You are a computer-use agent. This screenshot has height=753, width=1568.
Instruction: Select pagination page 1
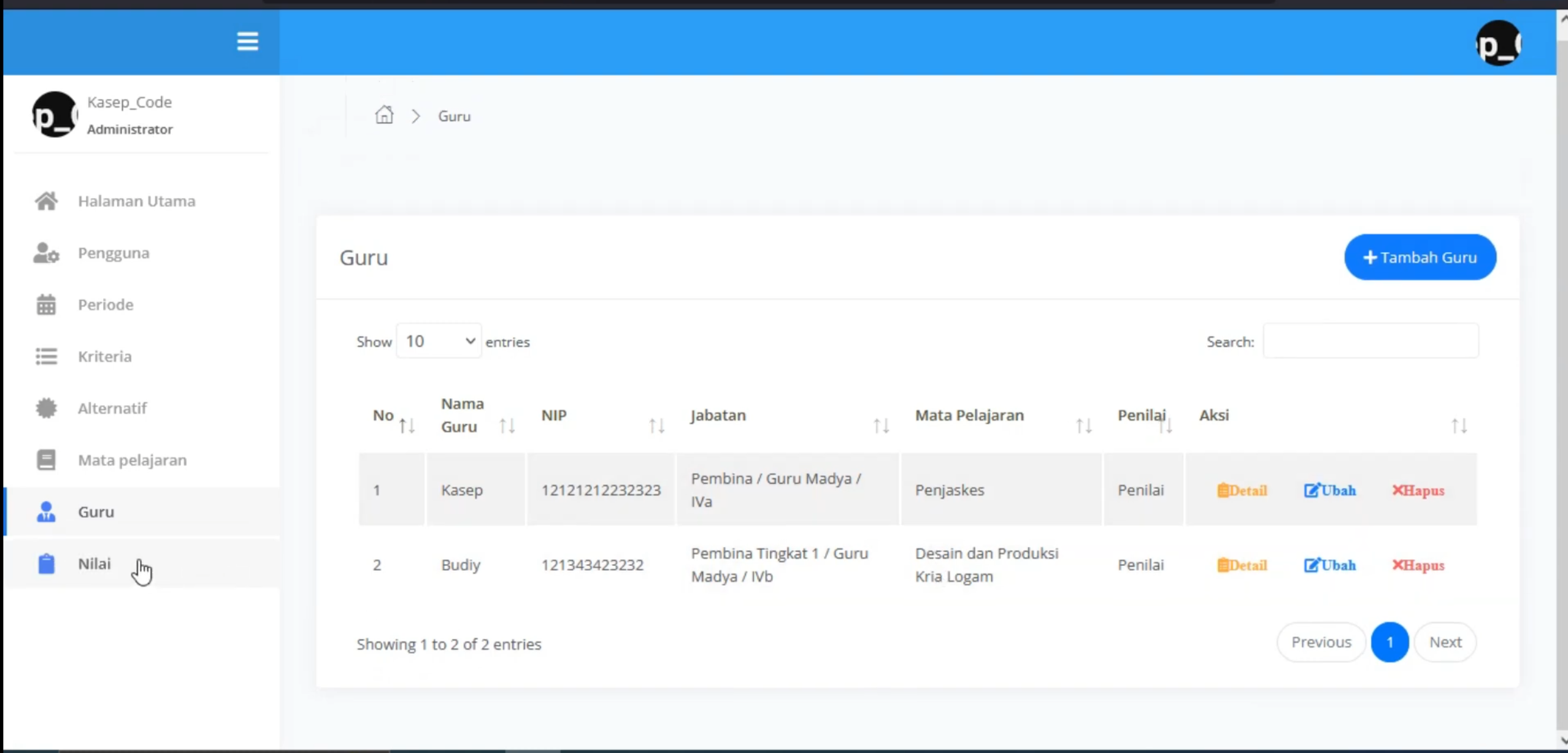1389,642
